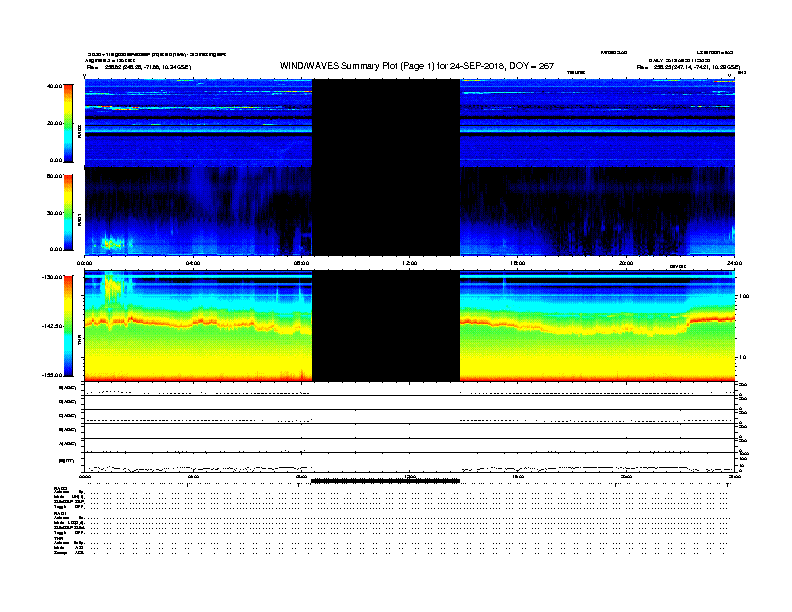Screen dimensions: 792x612
Task: Click the RAD1 vertical axis label
Action: [x=79, y=219]
